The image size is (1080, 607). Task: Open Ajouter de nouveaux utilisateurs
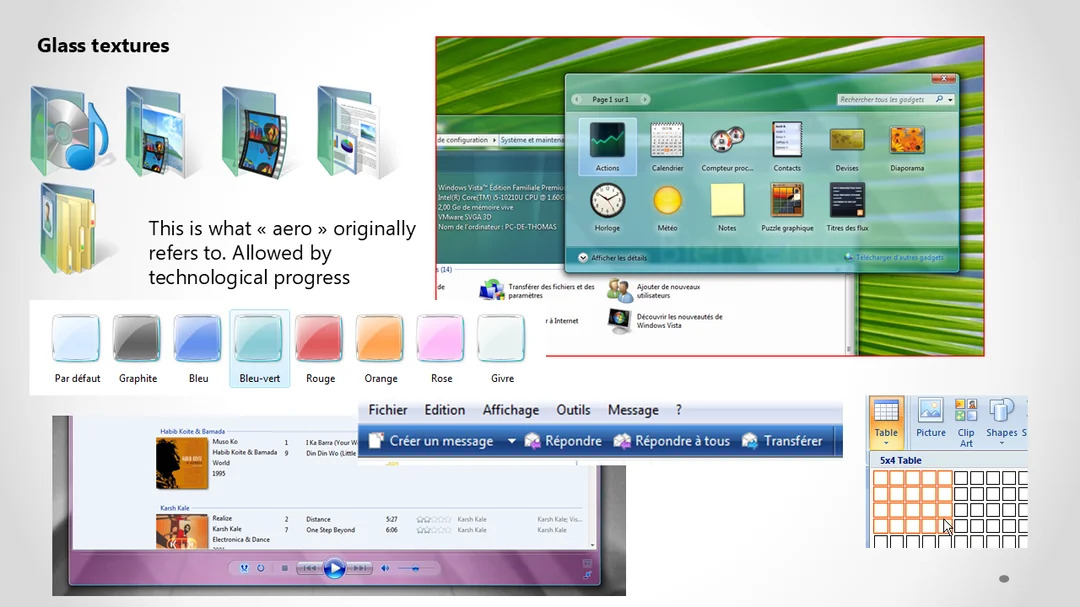(x=654, y=291)
